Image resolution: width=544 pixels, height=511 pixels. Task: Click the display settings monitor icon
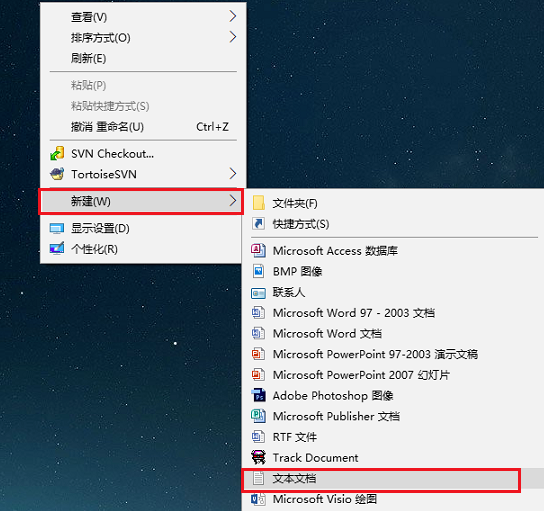pos(57,228)
